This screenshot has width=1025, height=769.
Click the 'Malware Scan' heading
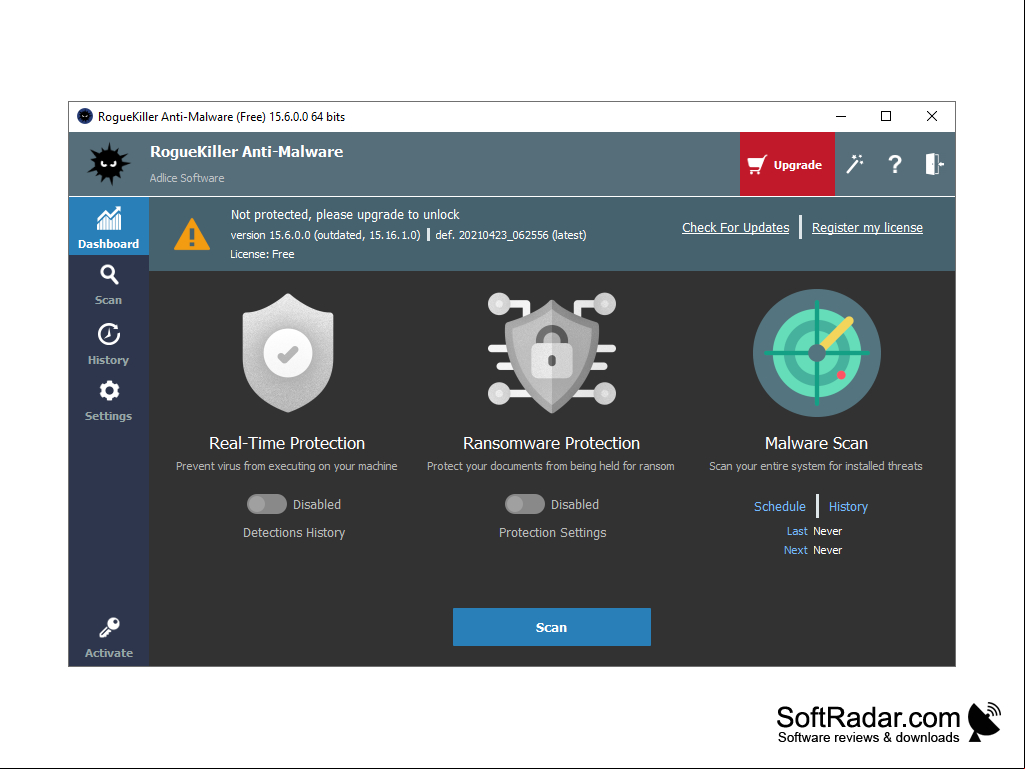click(816, 443)
